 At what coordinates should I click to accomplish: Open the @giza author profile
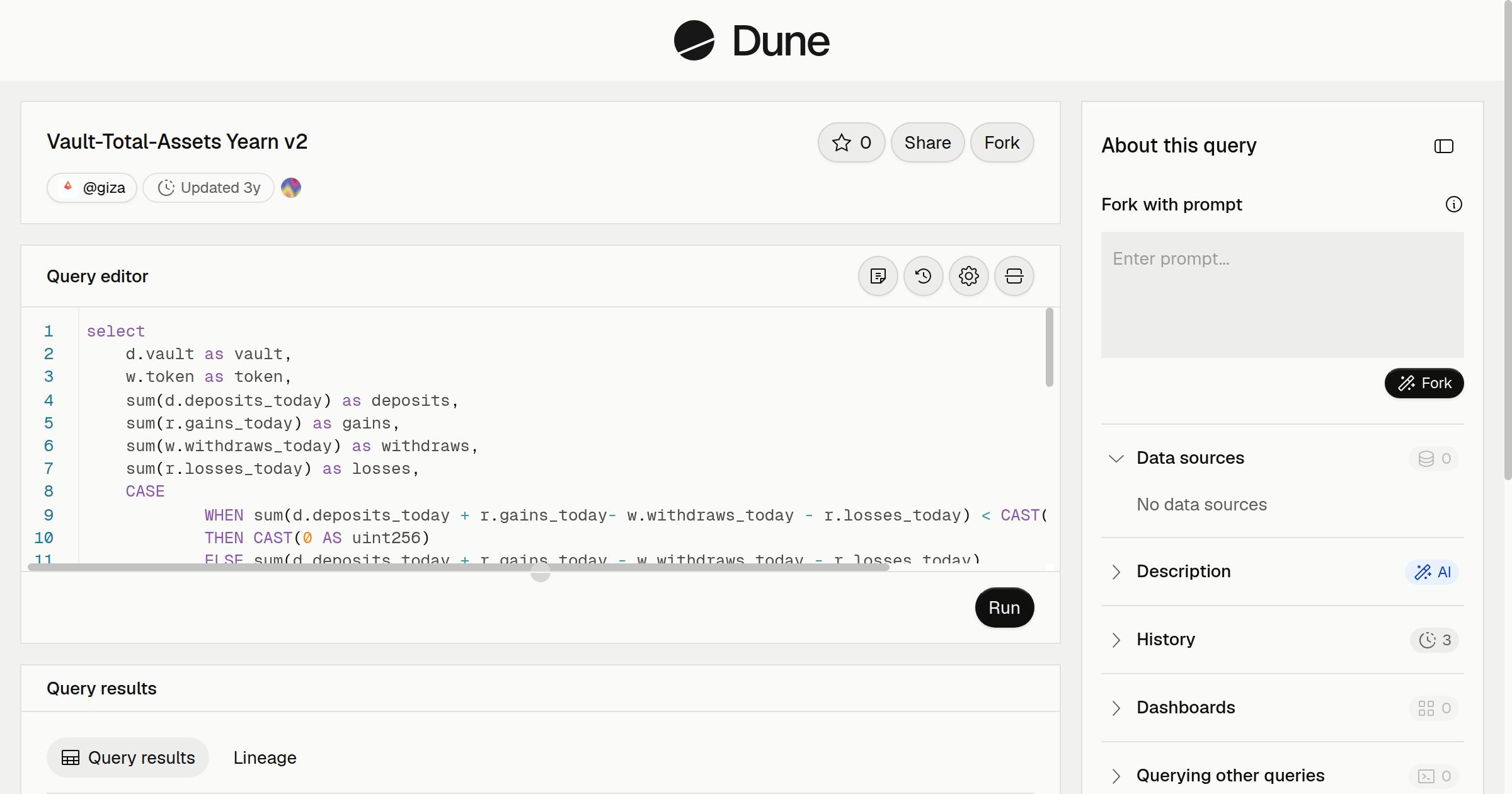pyautogui.click(x=92, y=188)
